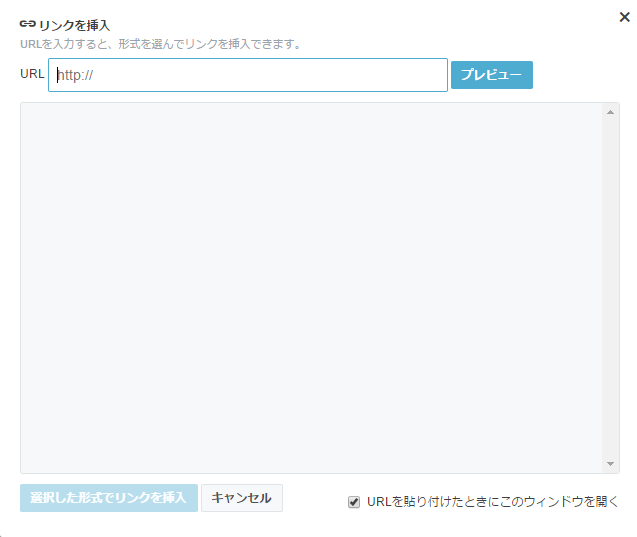The height and width of the screenshot is (537, 637).
Task: Click the URL label beside the field
Action: pyautogui.click(x=32, y=74)
